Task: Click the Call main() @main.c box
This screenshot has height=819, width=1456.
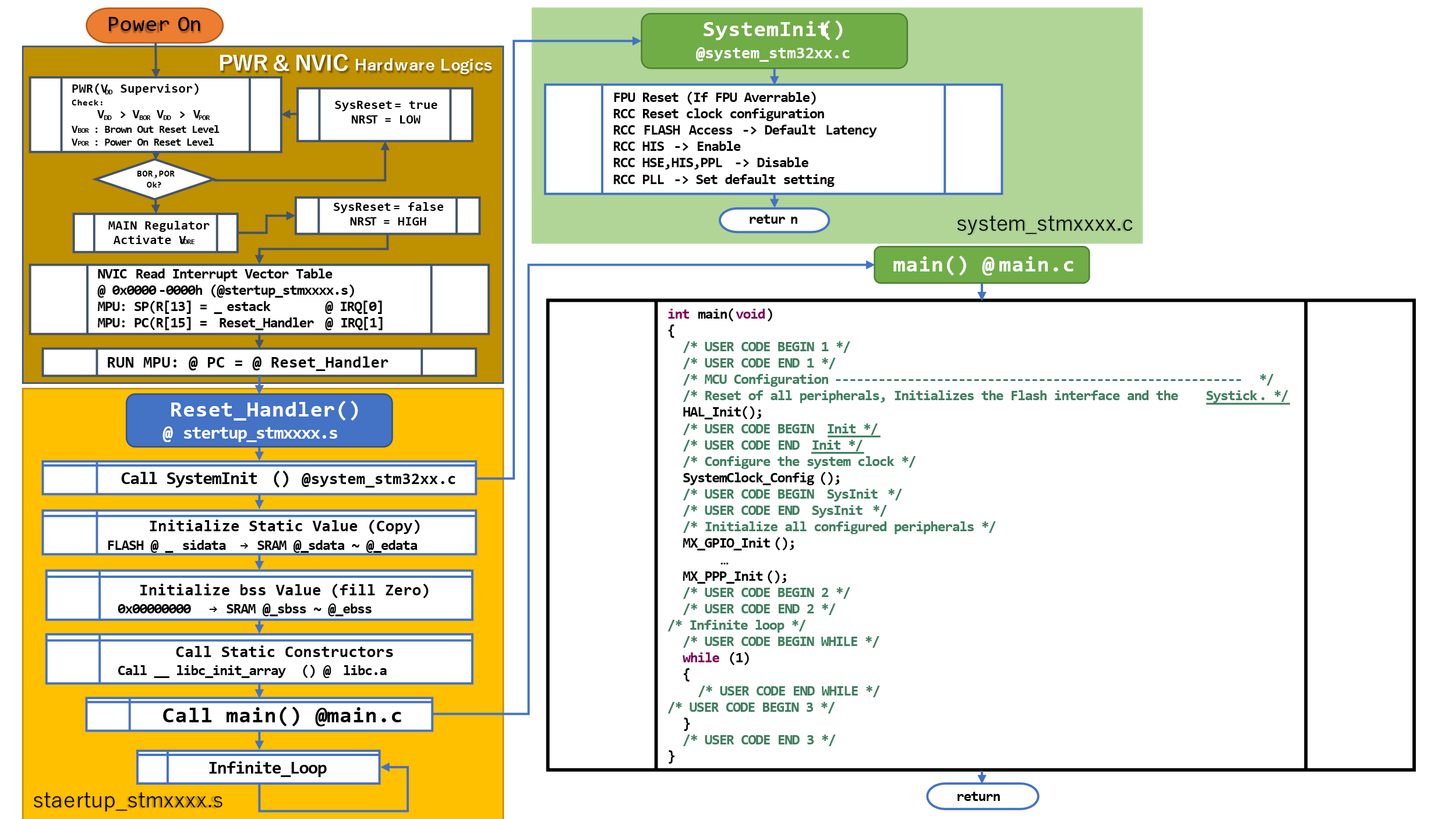Action: pos(259,714)
